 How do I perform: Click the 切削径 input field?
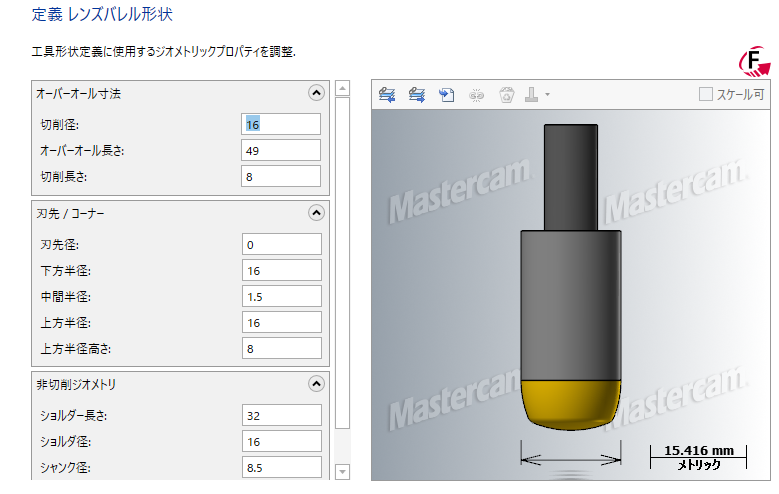281,124
